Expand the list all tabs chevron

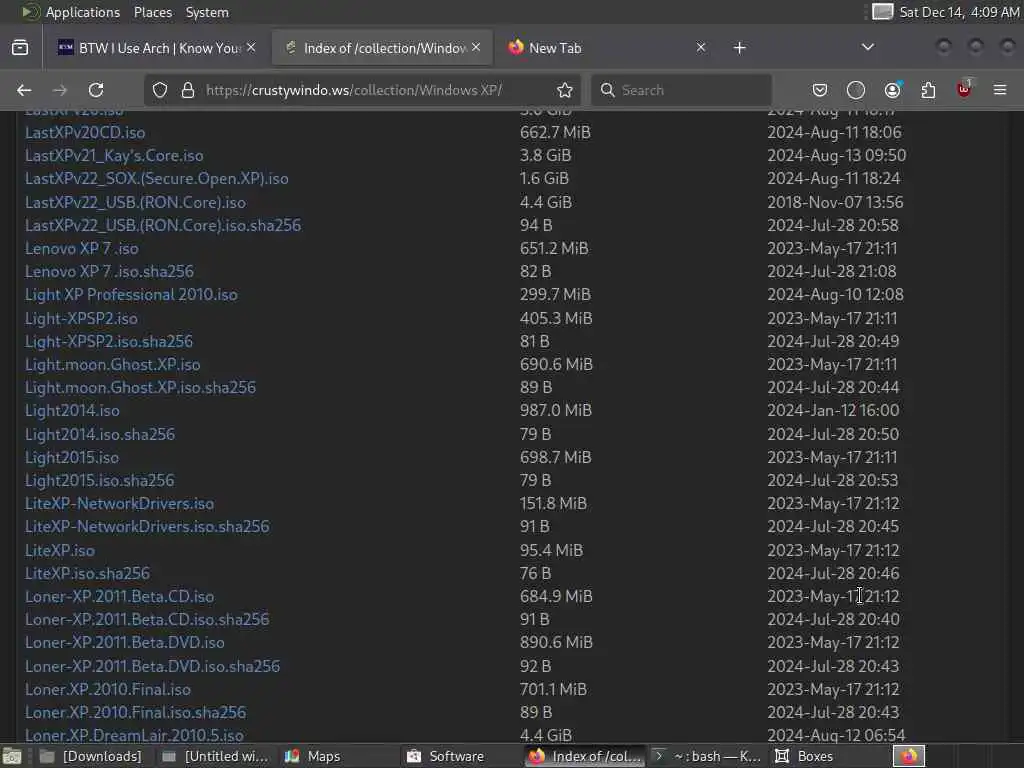point(867,47)
